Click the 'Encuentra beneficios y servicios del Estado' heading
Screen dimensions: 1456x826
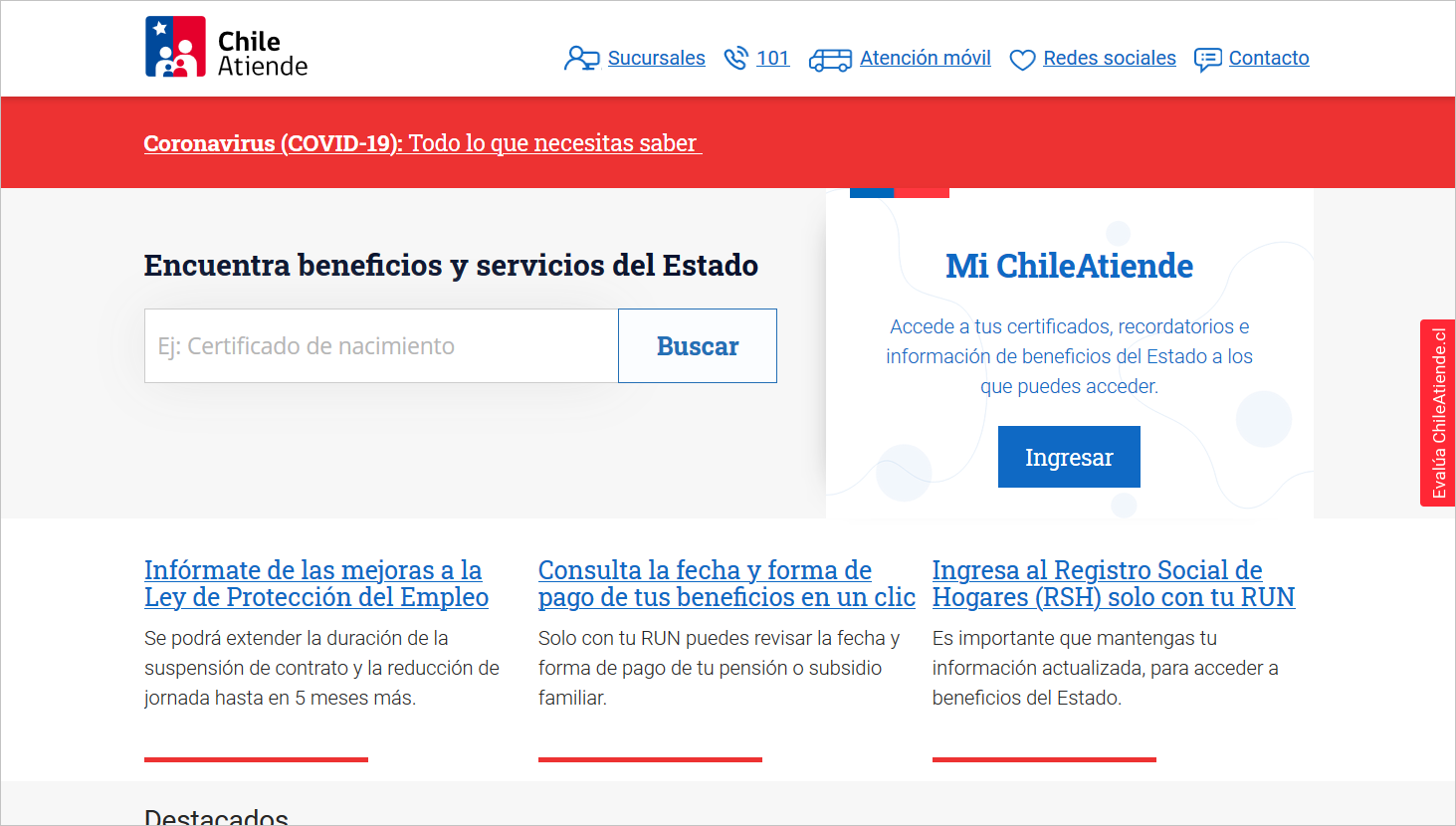(x=451, y=266)
